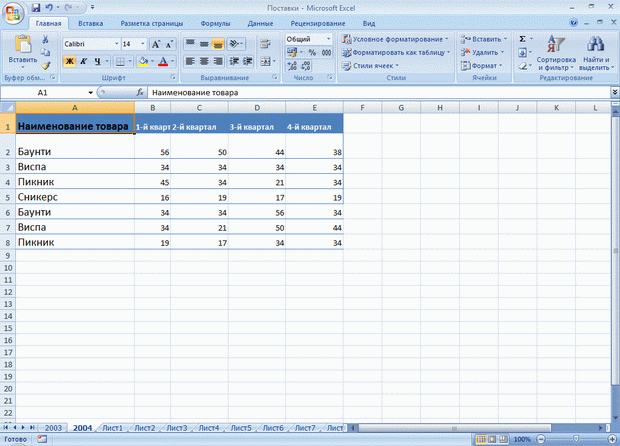Open the Calibri font name dropdown

[x=117, y=44]
